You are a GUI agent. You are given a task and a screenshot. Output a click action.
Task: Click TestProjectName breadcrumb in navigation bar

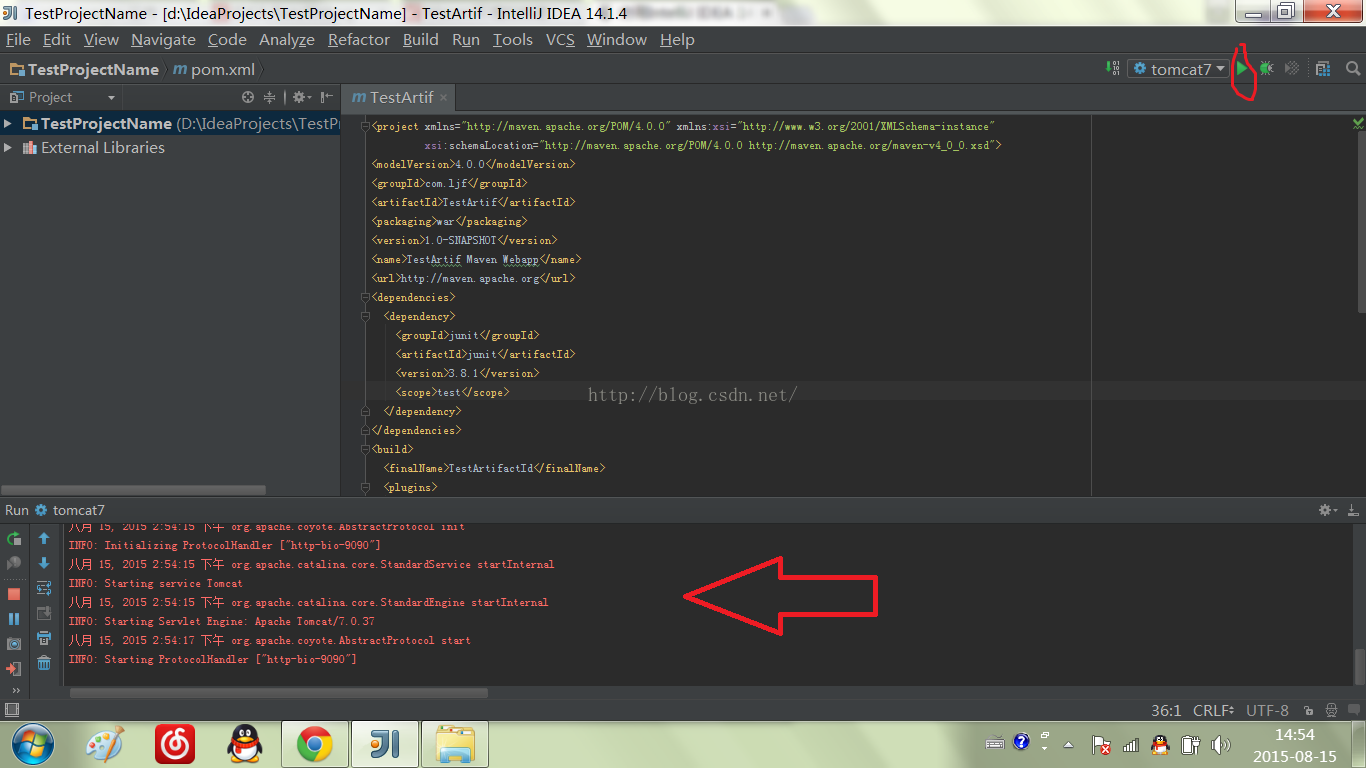[x=84, y=69]
